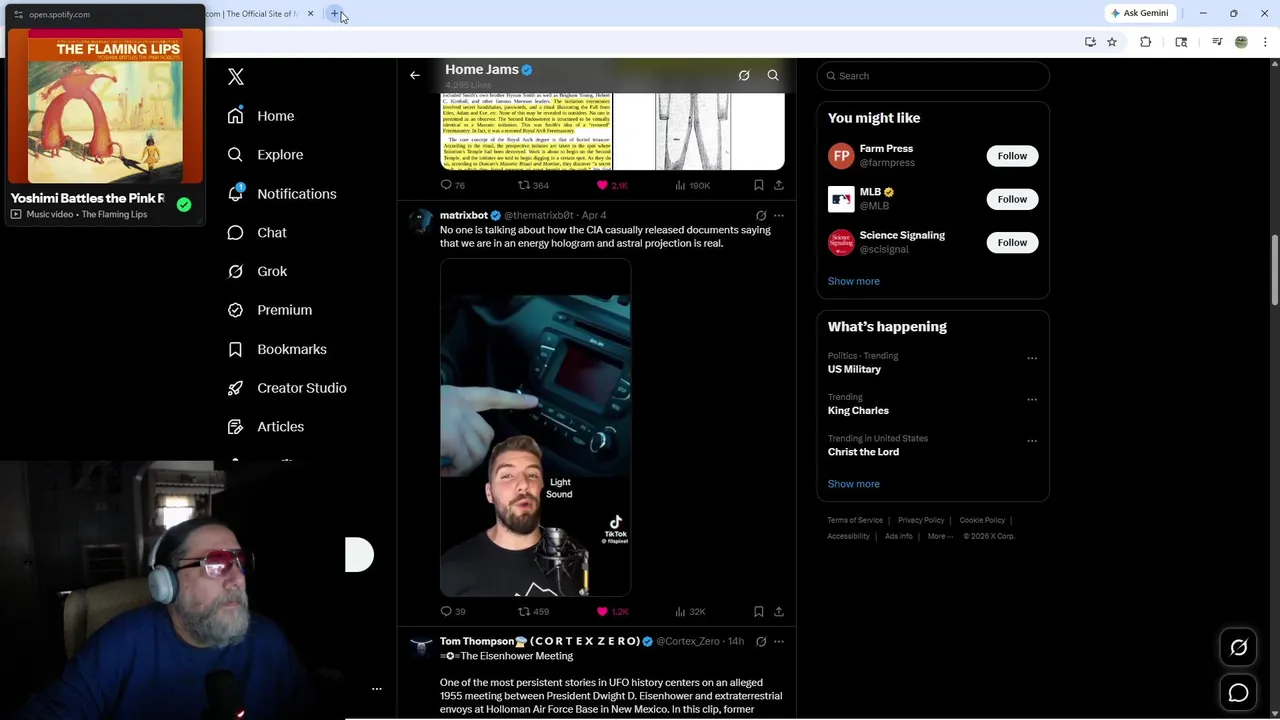Open a new browser tab with the plus button
Viewport: 1280px width, 720px height.
point(335,14)
